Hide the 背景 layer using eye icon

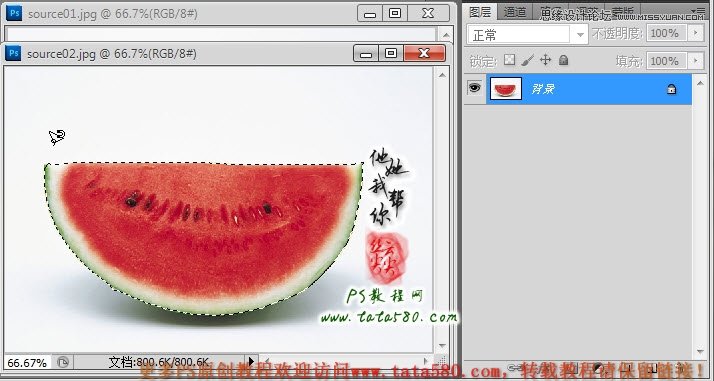474,88
